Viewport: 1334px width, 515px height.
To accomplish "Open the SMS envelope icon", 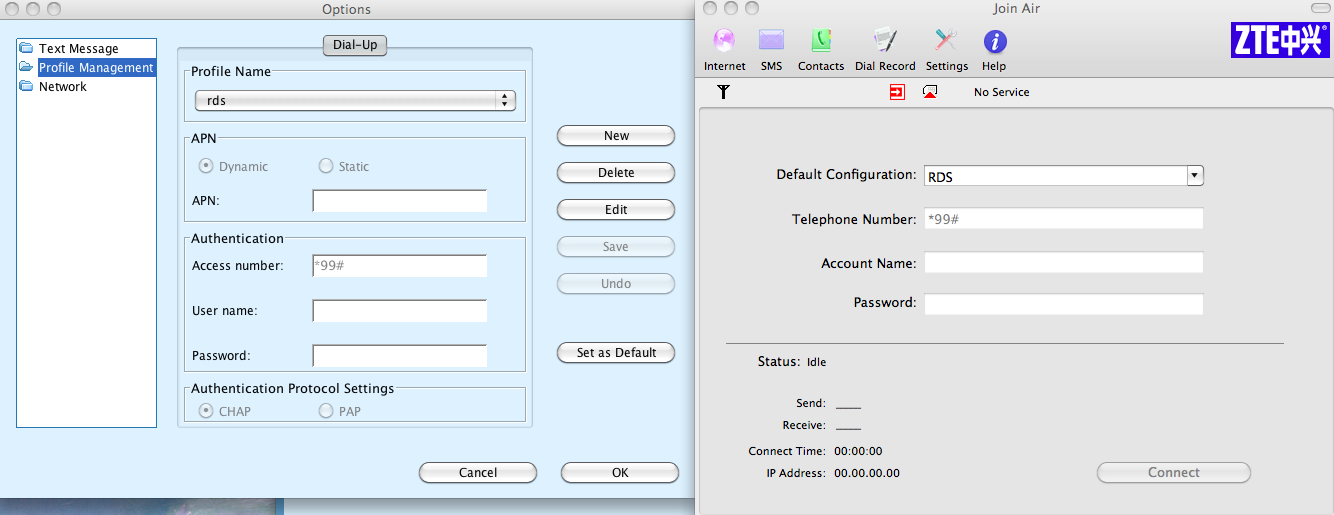I will pyautogui.click(x=771, y=41).
